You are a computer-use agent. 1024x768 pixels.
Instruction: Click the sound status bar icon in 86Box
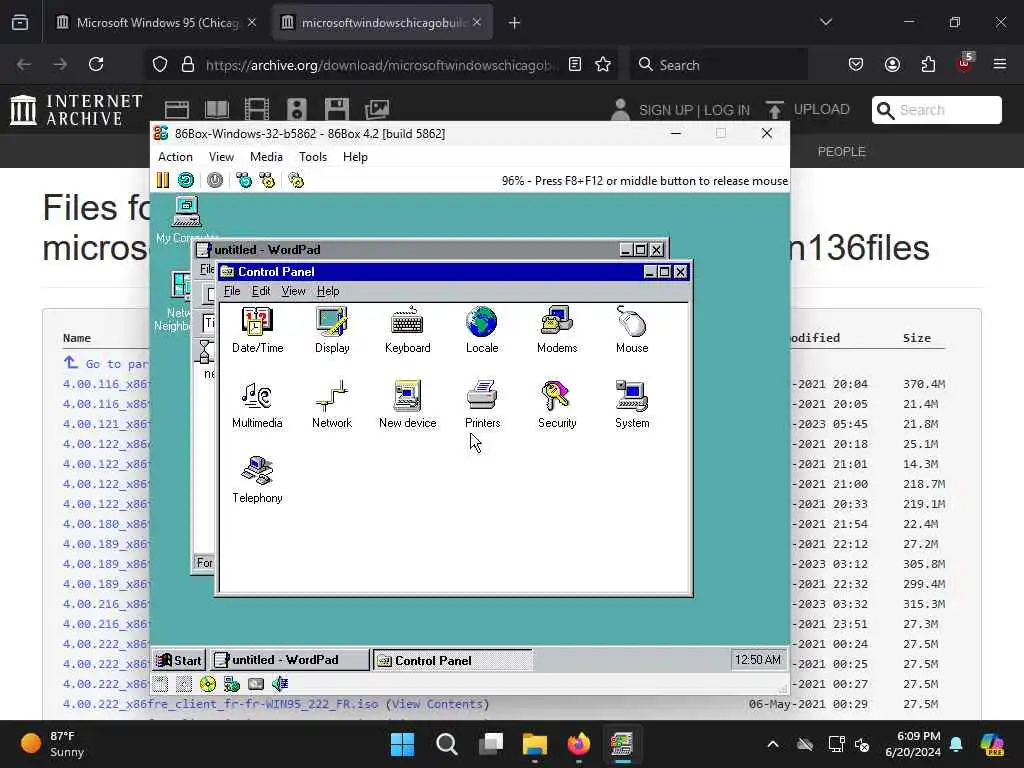coord(280,684)
